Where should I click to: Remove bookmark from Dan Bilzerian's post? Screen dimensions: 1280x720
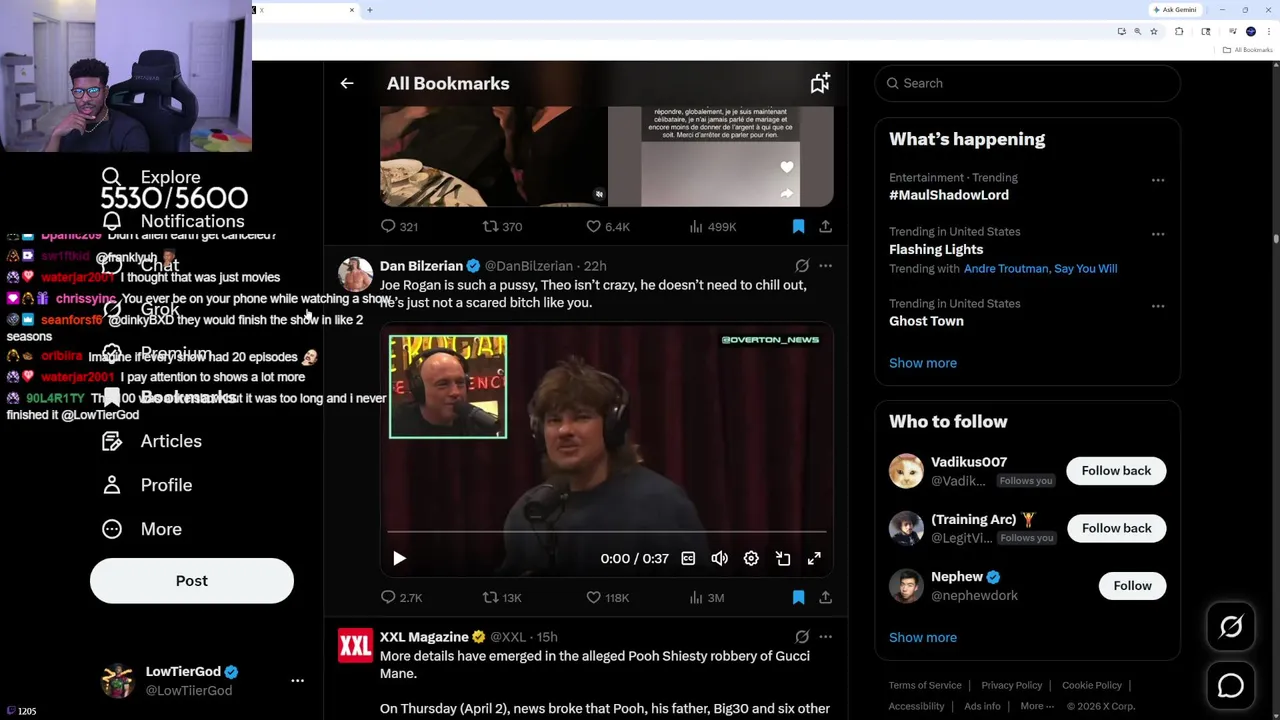click(798, 598)
